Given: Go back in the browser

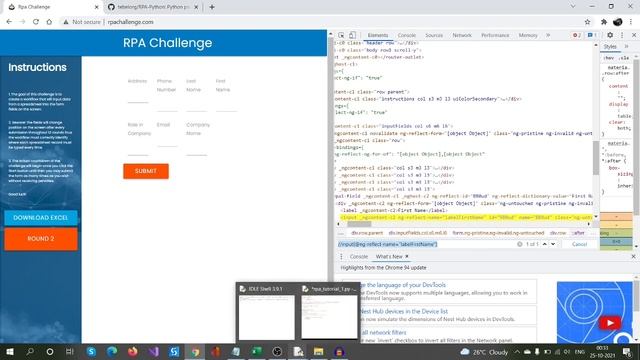Looking at the screenshot, I should pos(9,22).
